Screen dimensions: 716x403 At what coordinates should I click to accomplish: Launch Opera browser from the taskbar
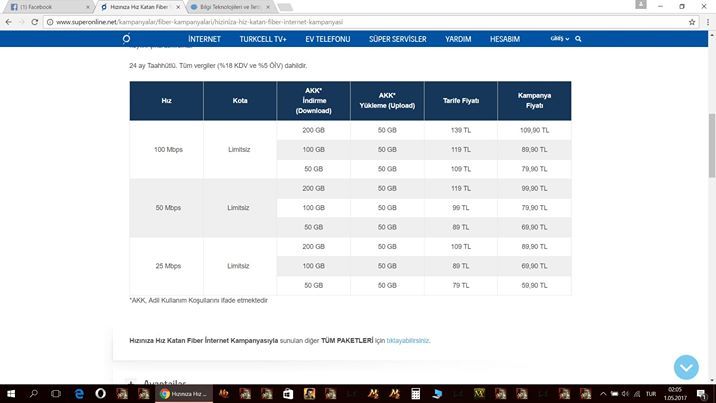click(100, 393)
